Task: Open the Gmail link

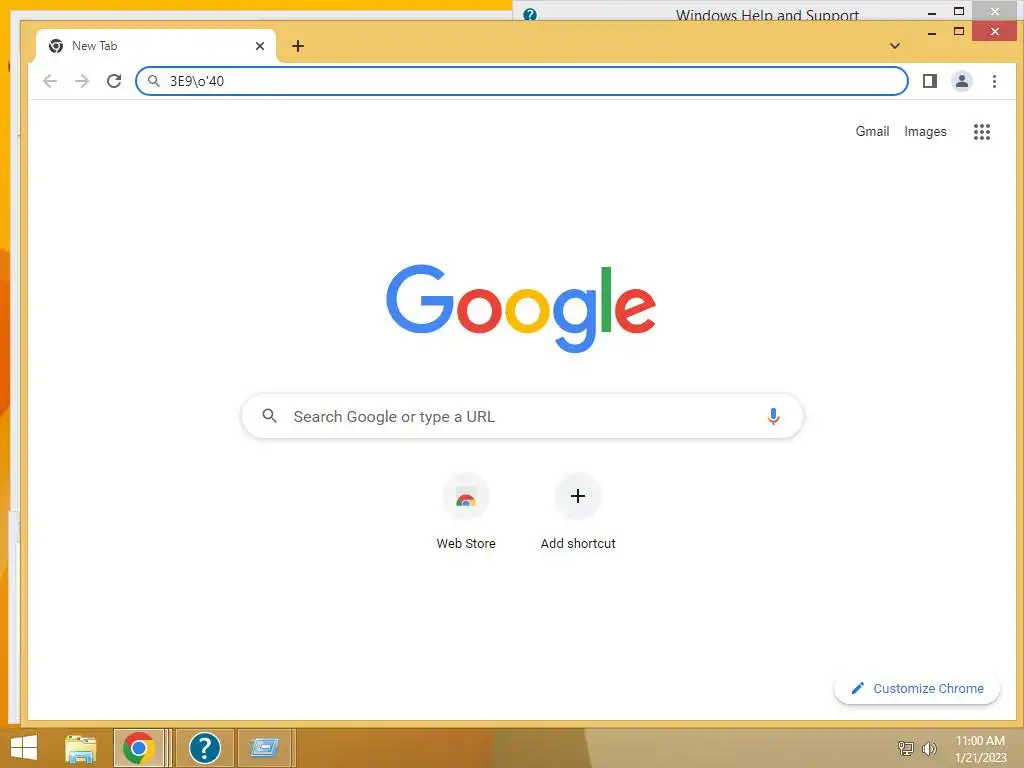Action: pyautogui.click(x=872, y=131)
